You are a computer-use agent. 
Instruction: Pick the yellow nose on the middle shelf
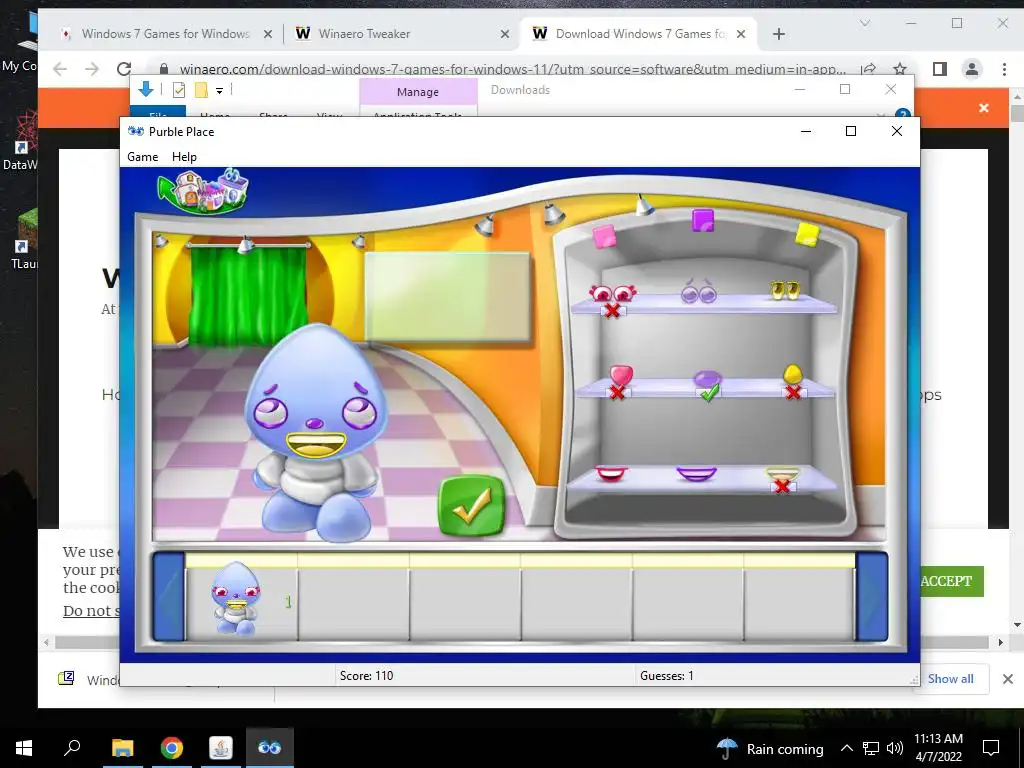tap(792, 374)
